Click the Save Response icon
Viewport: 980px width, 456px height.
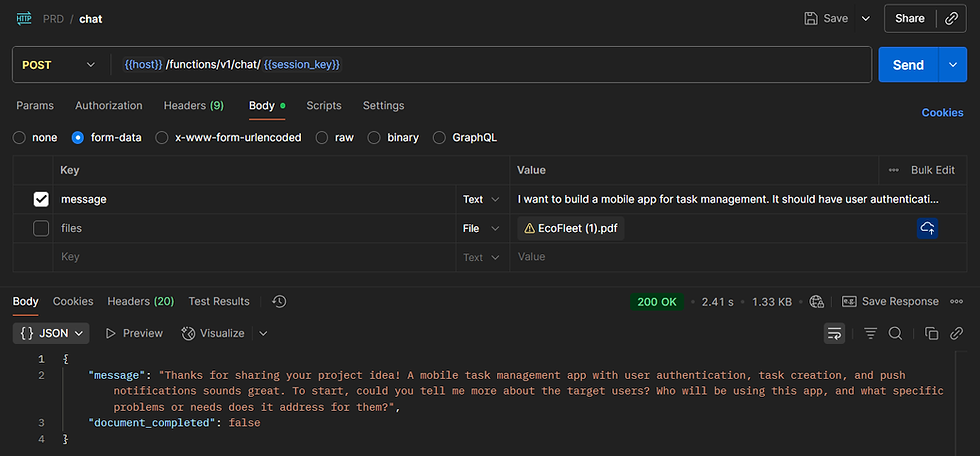click(x=849, y=302)
